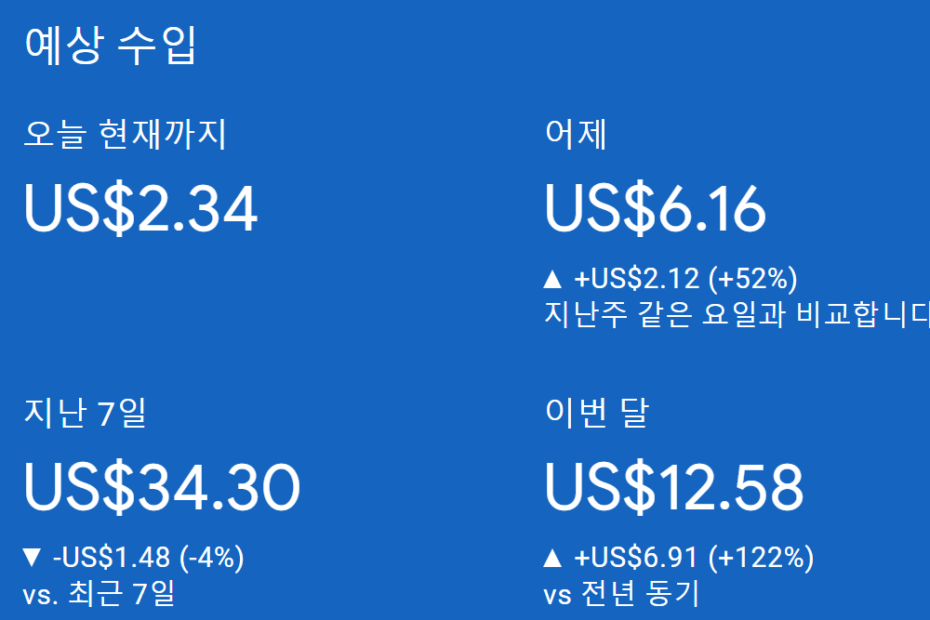Select the vs 전년 동기 comparison text

[622, 593]
